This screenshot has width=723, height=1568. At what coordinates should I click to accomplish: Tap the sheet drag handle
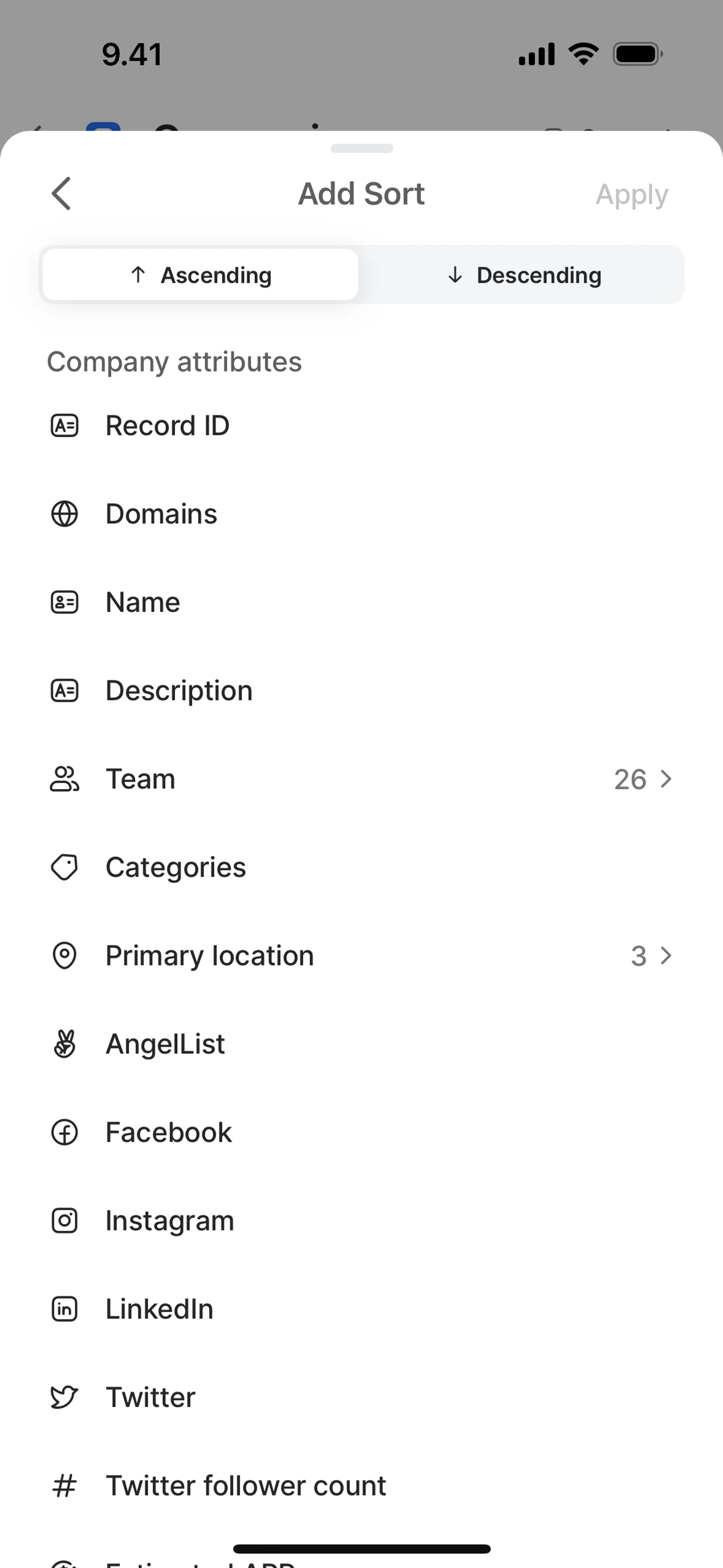point(361,148)
